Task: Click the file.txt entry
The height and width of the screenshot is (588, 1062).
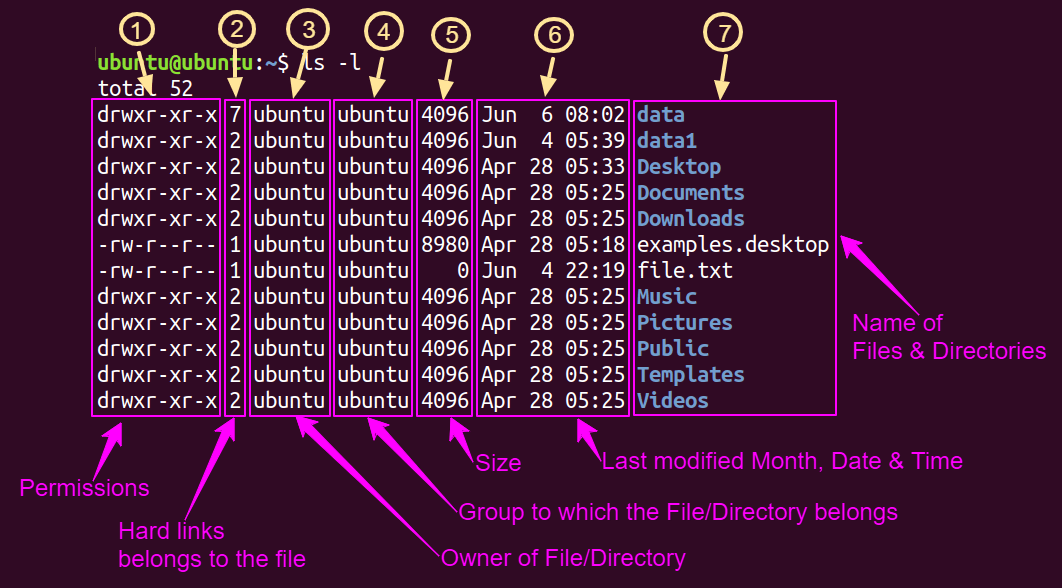Action: click(685, 271)
